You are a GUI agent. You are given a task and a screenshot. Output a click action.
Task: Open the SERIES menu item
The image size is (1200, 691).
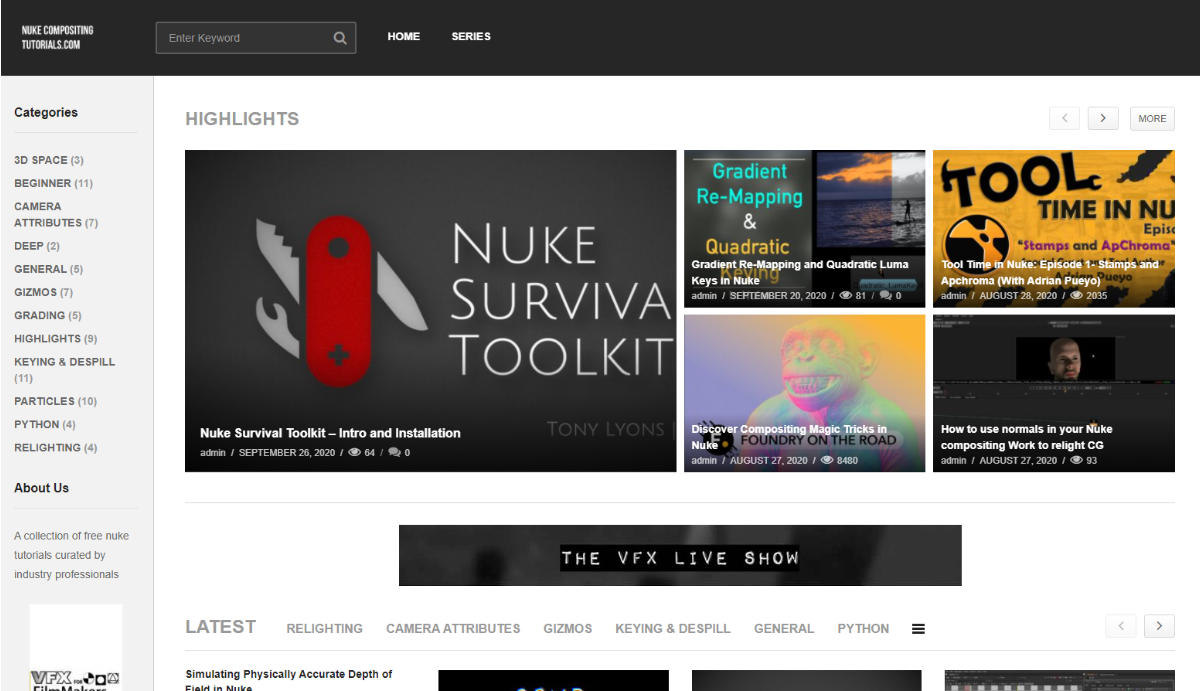(x=471, y=37)
